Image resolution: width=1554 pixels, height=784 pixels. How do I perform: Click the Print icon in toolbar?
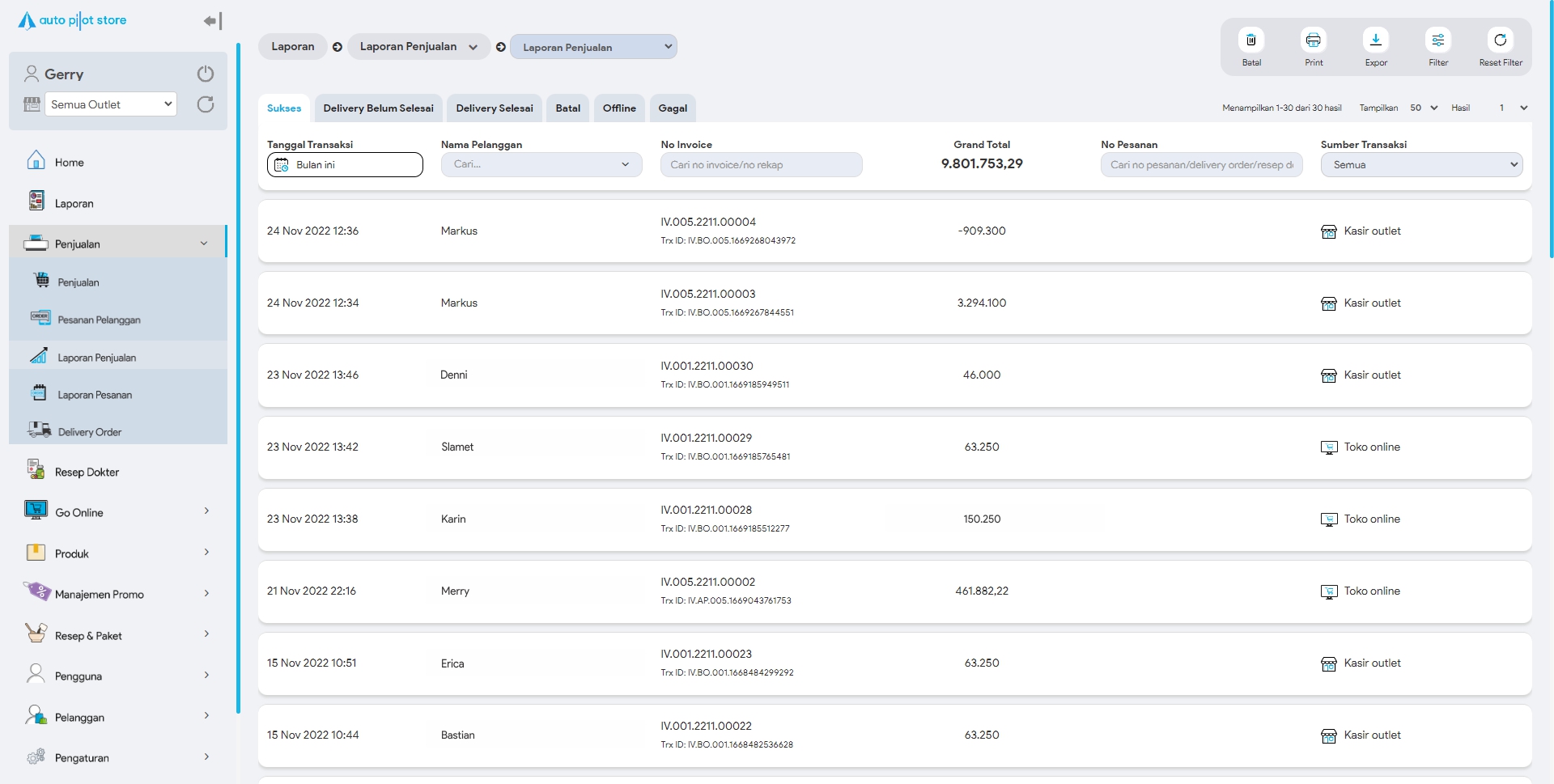pos(1313,40)
